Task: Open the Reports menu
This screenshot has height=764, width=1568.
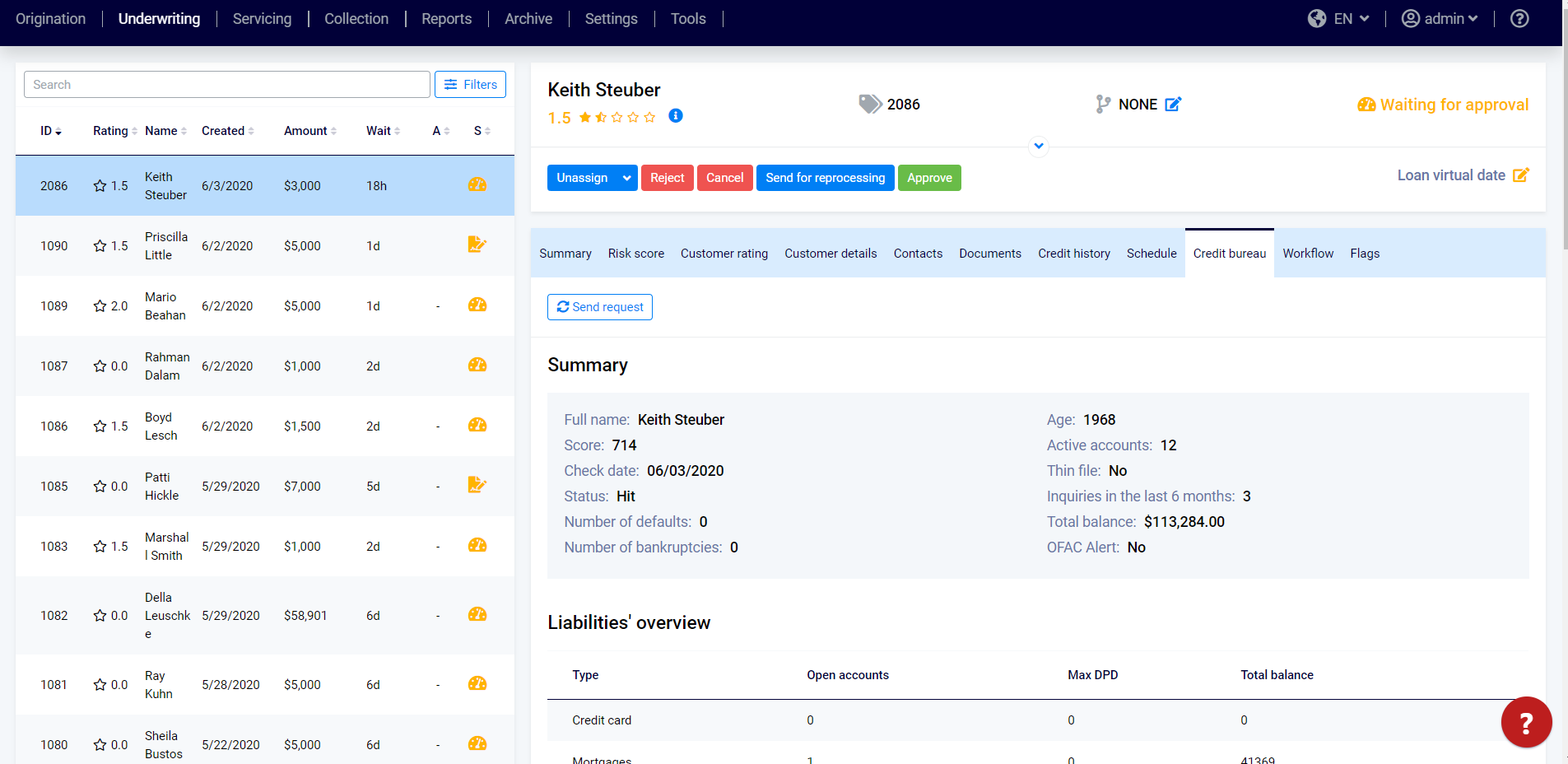Action: click(x=446, y=18)
